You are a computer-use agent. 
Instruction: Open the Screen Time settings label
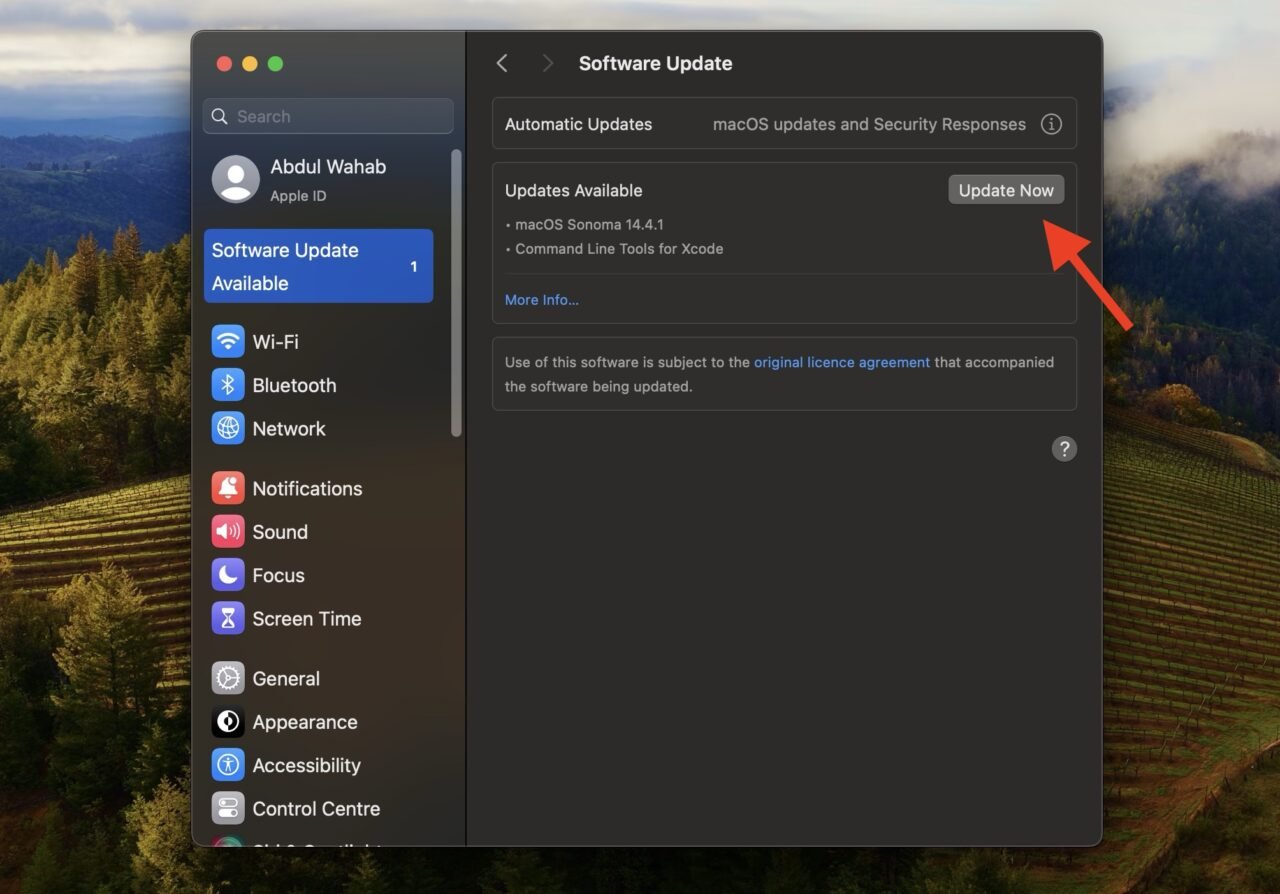307,618
